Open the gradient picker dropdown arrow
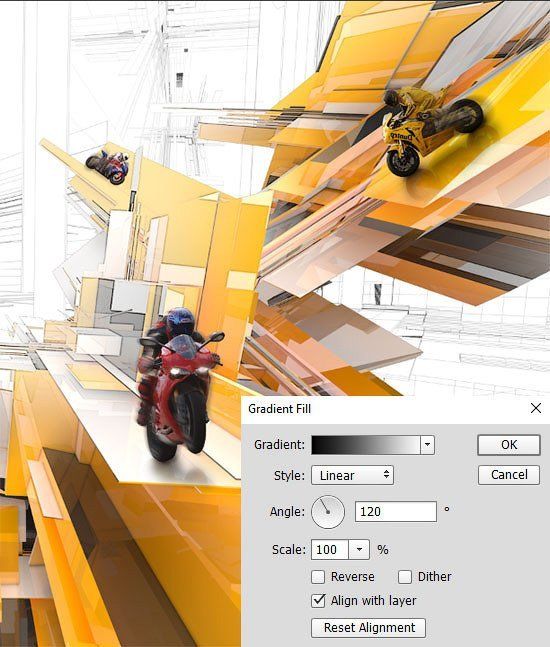550x647 pixels. 427,445
